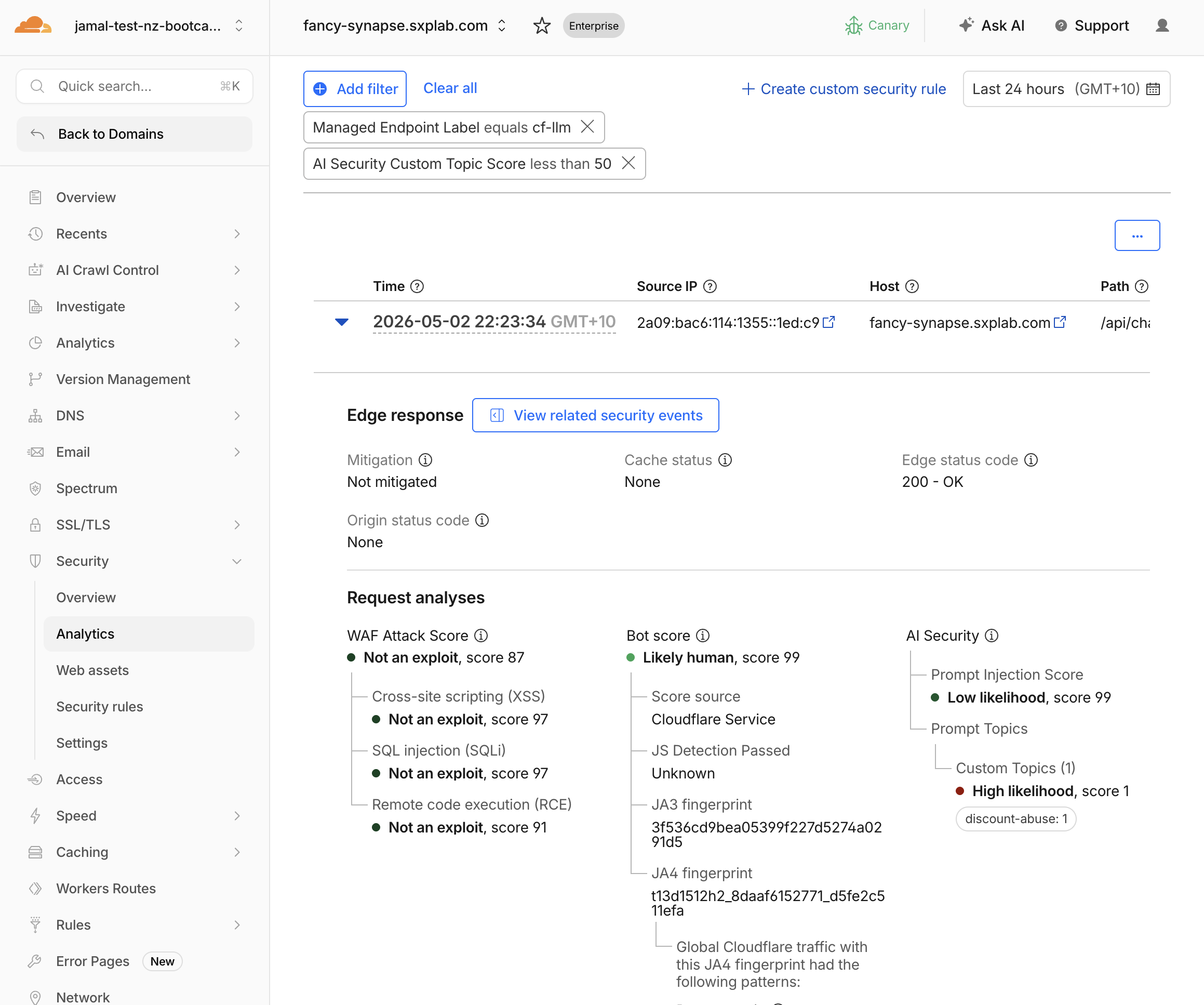Screen dimensions: 1204x1005
Task: Open Ask AI assistant
Action: tap(992, 26)
